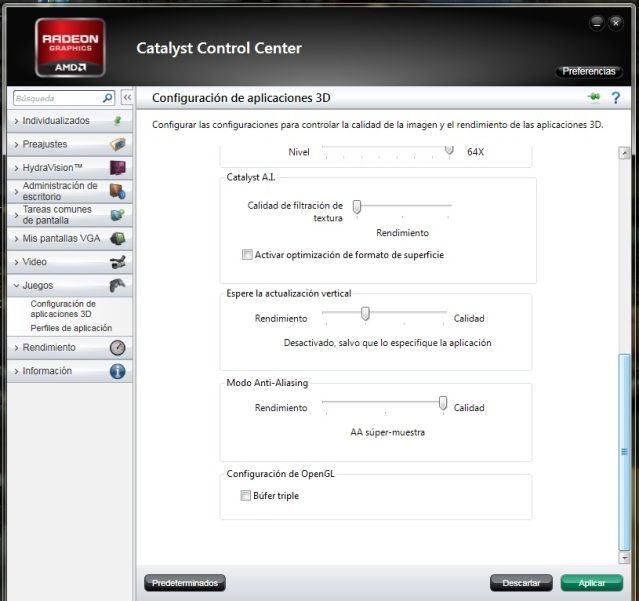Expand Mis pantallas VGA section
639x601 pixels.
click(x=59, y=238)
